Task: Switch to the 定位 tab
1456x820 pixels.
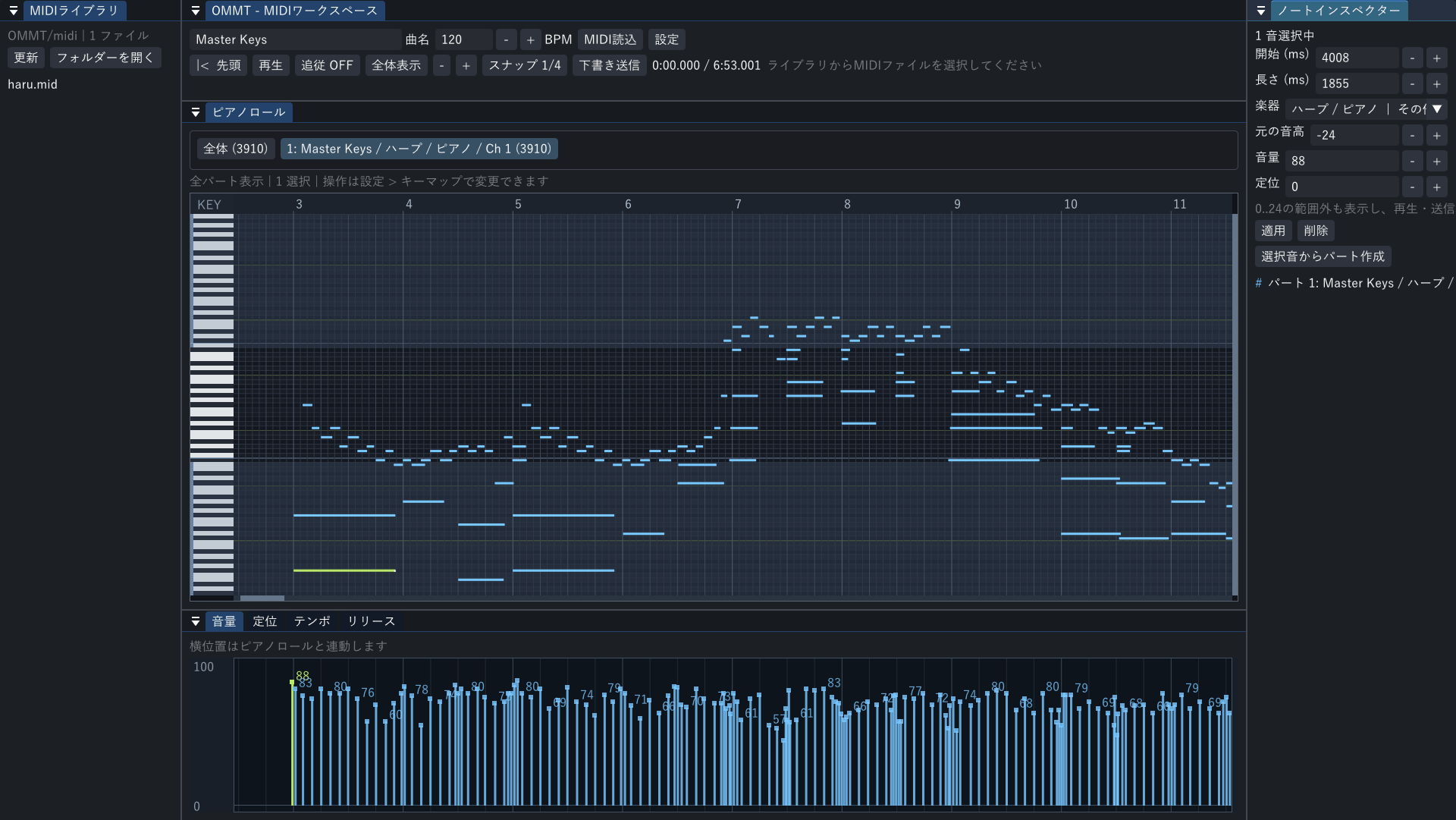Action: tap(265, 621)
